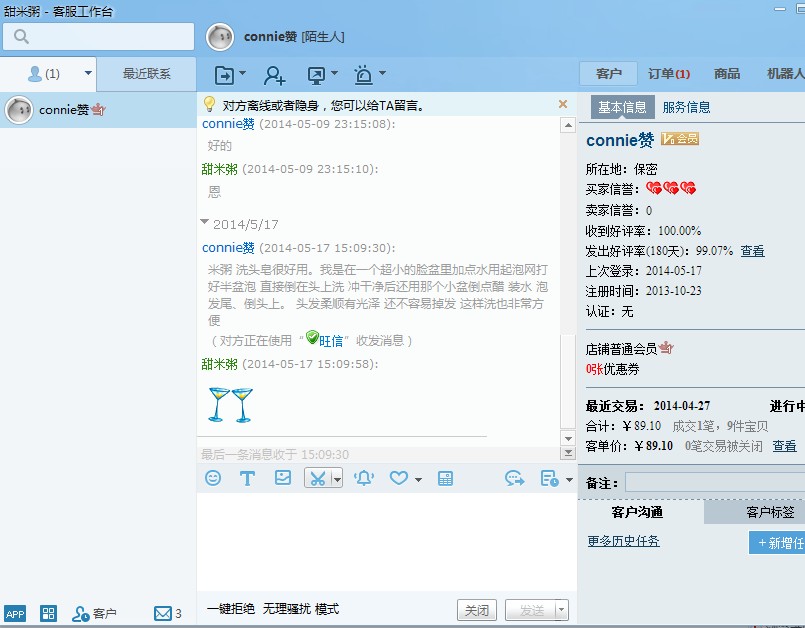Click the alarm report icon

(363, 75)
